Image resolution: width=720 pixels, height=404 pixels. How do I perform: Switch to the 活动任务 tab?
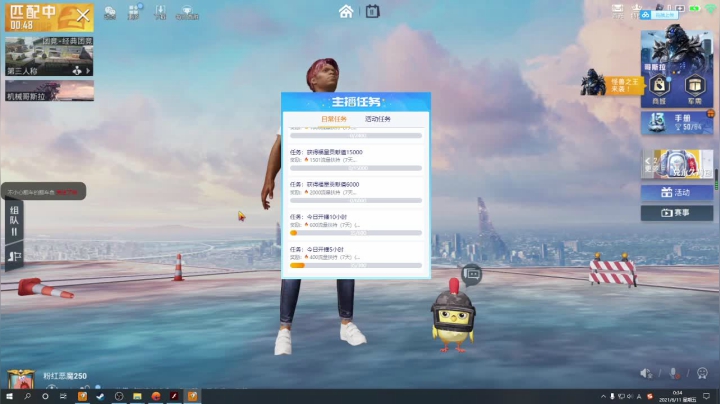(377, 119)
